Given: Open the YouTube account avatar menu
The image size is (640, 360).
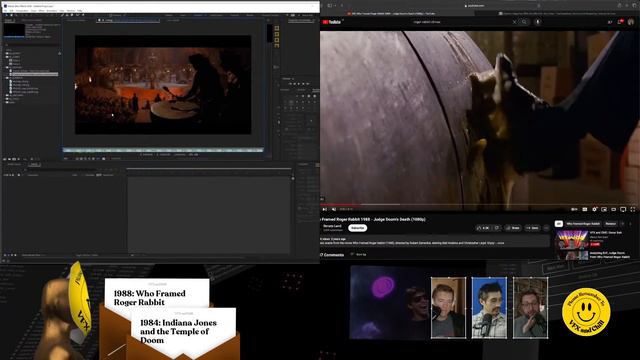Looking at the screenshot, I should (x=631, y=22).
